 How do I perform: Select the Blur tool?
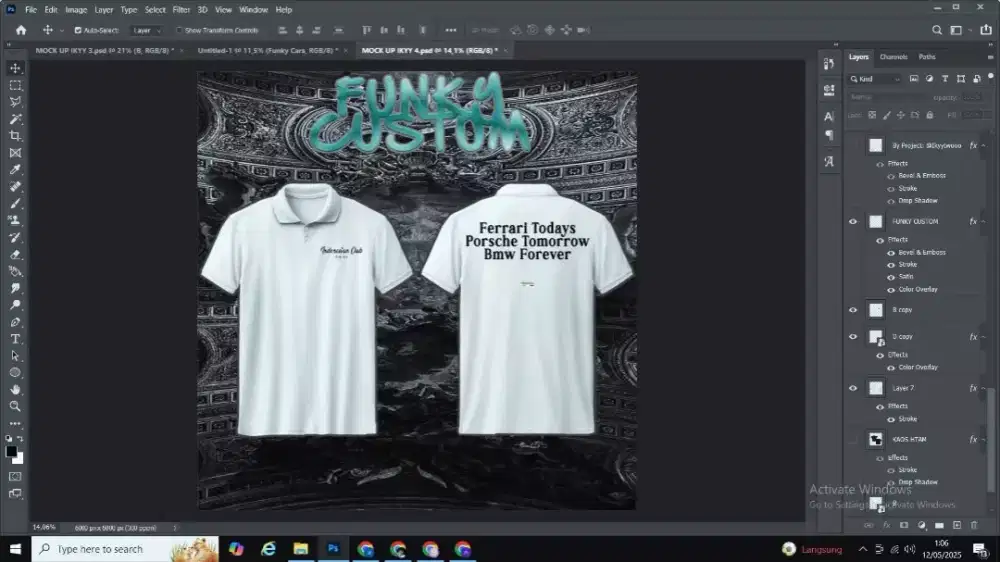coord(15,288)
